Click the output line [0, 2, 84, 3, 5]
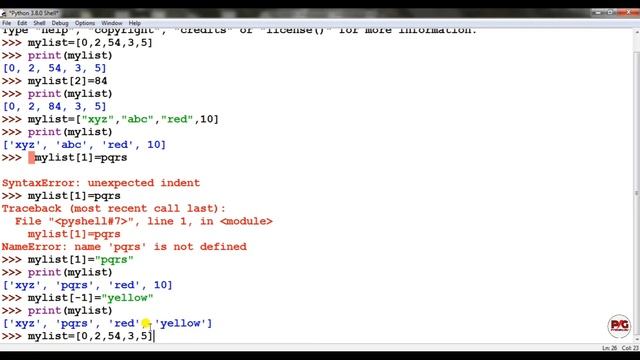 (x=54, y=107)
